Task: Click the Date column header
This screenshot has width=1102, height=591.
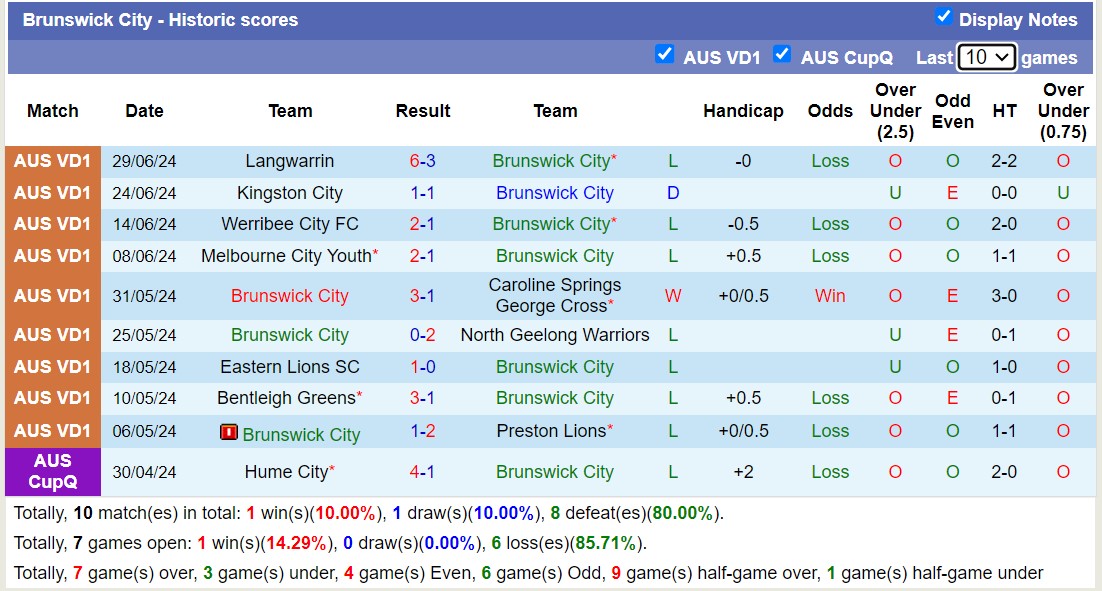Action: click(144, 111)
